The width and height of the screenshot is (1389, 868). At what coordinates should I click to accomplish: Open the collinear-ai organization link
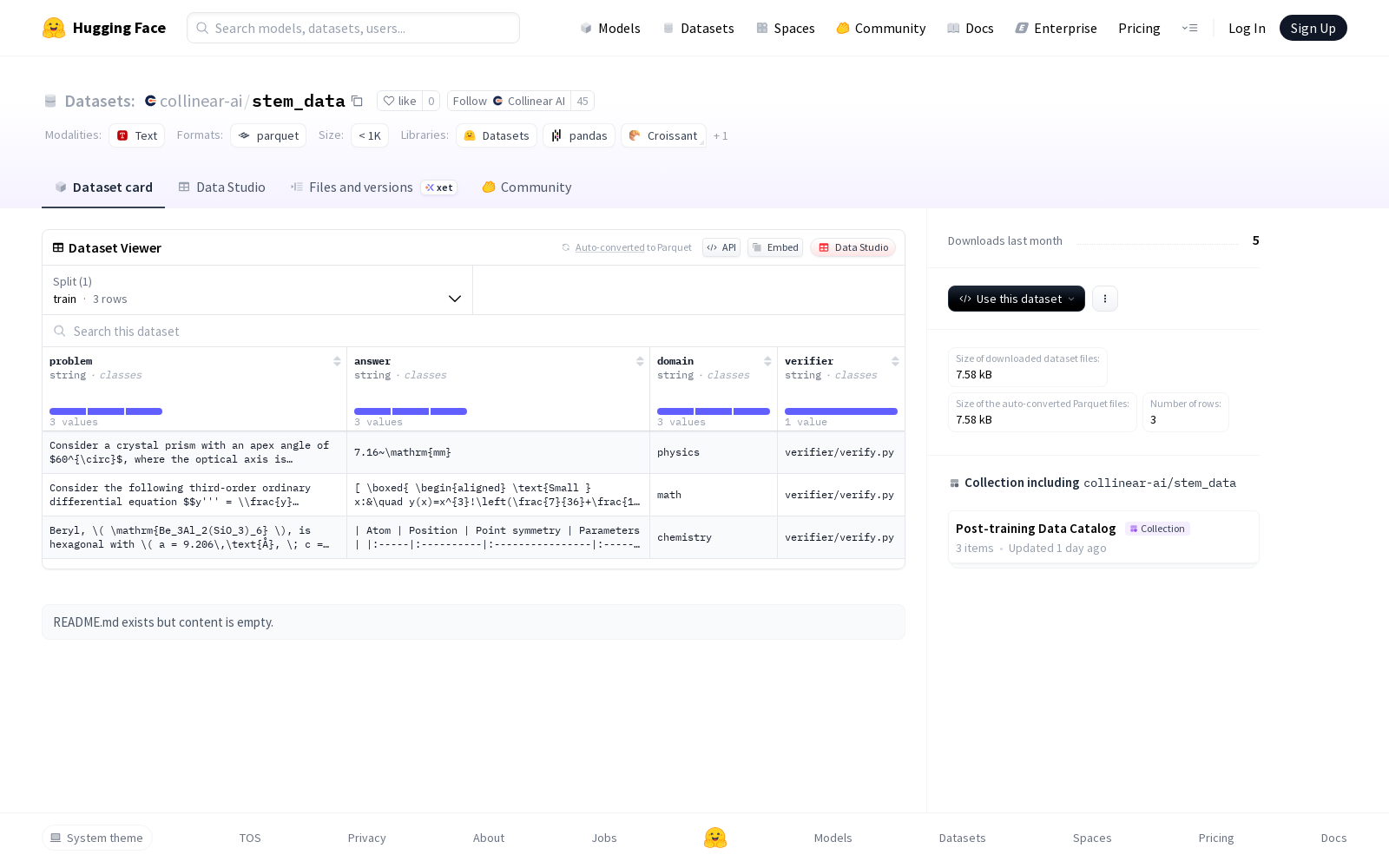[x=201, y=101]
